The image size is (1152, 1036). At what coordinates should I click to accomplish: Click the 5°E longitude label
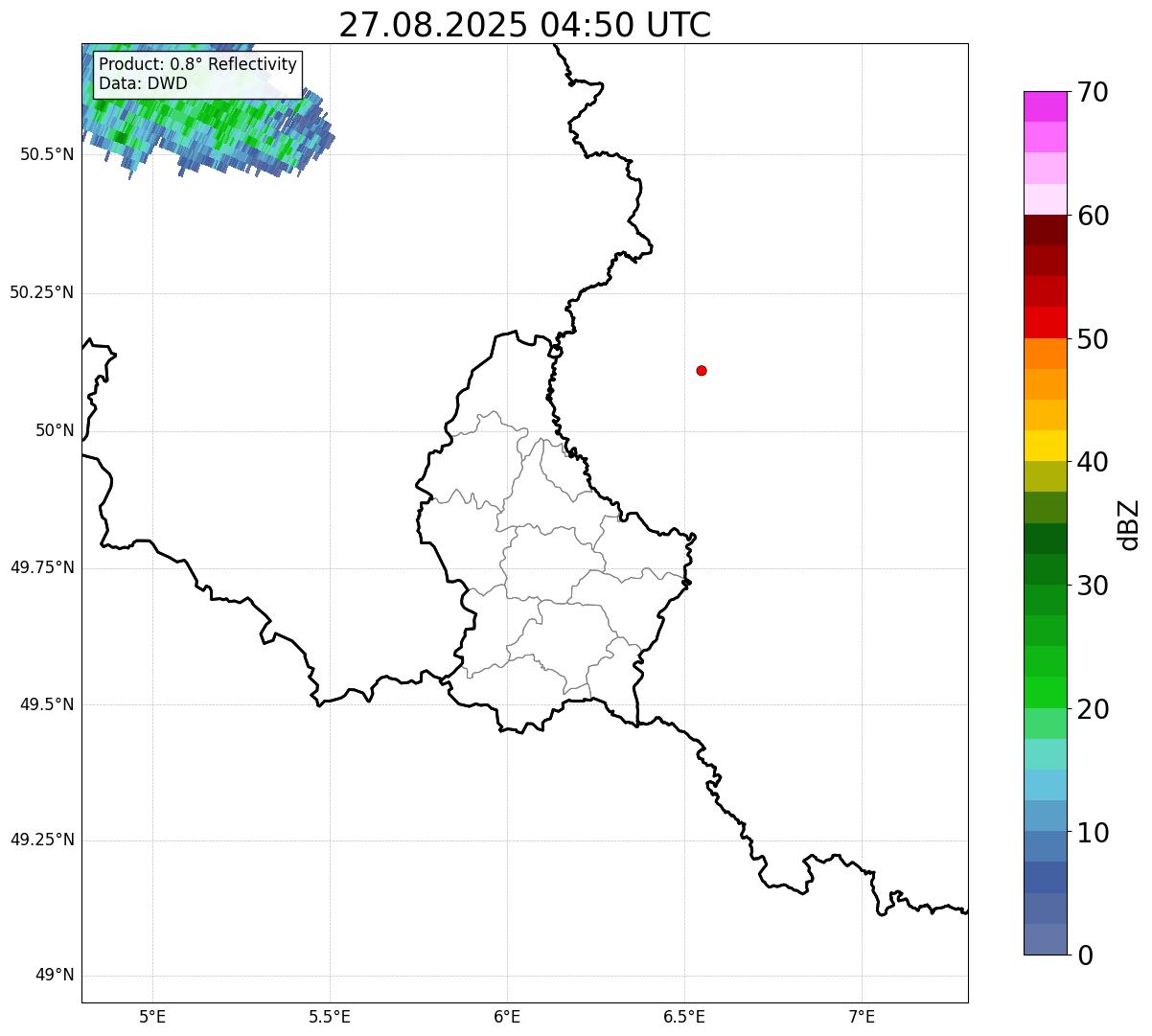(152, 1018)
